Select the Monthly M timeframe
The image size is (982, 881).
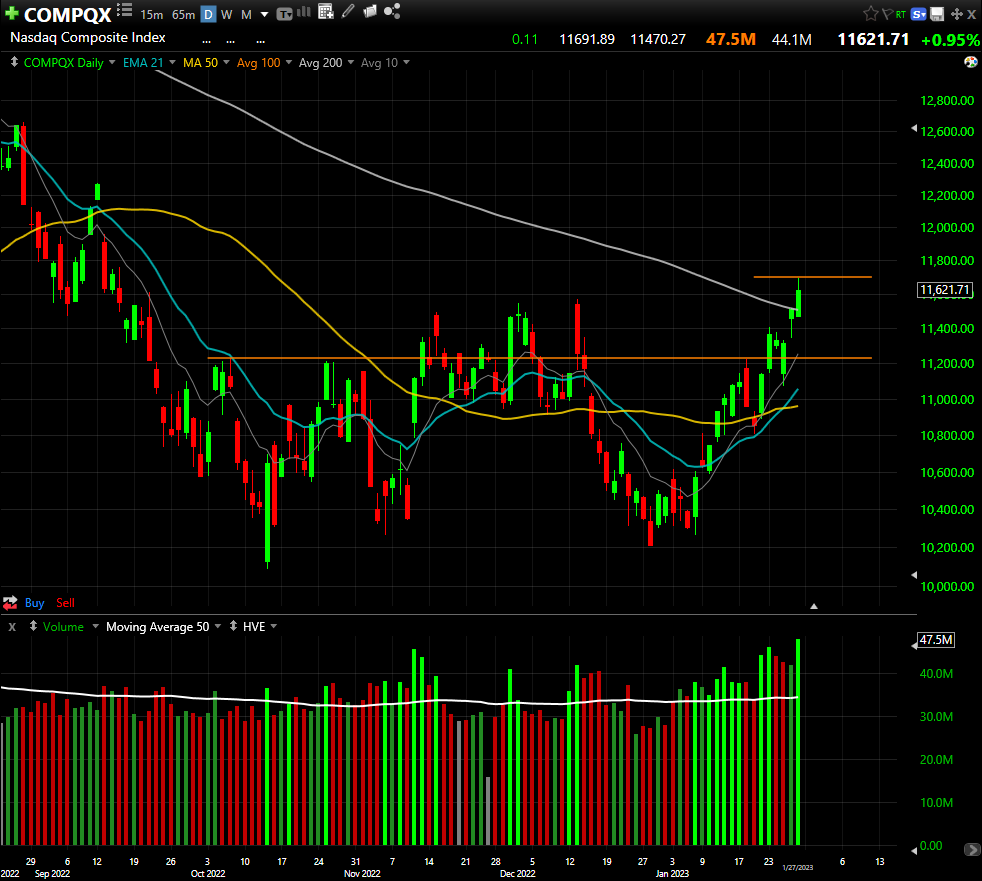point(246,14)
